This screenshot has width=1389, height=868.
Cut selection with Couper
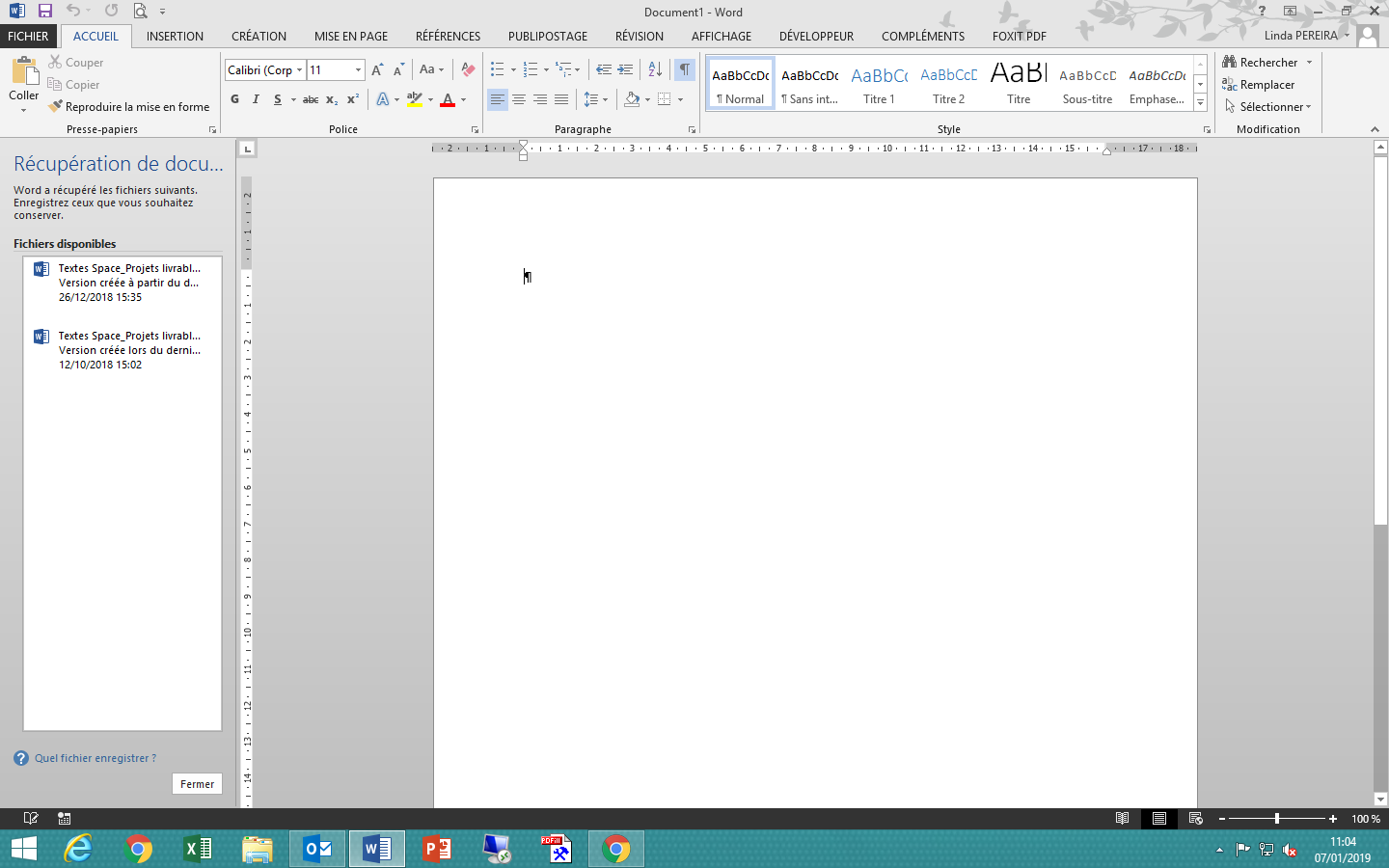tap(76, 63)
